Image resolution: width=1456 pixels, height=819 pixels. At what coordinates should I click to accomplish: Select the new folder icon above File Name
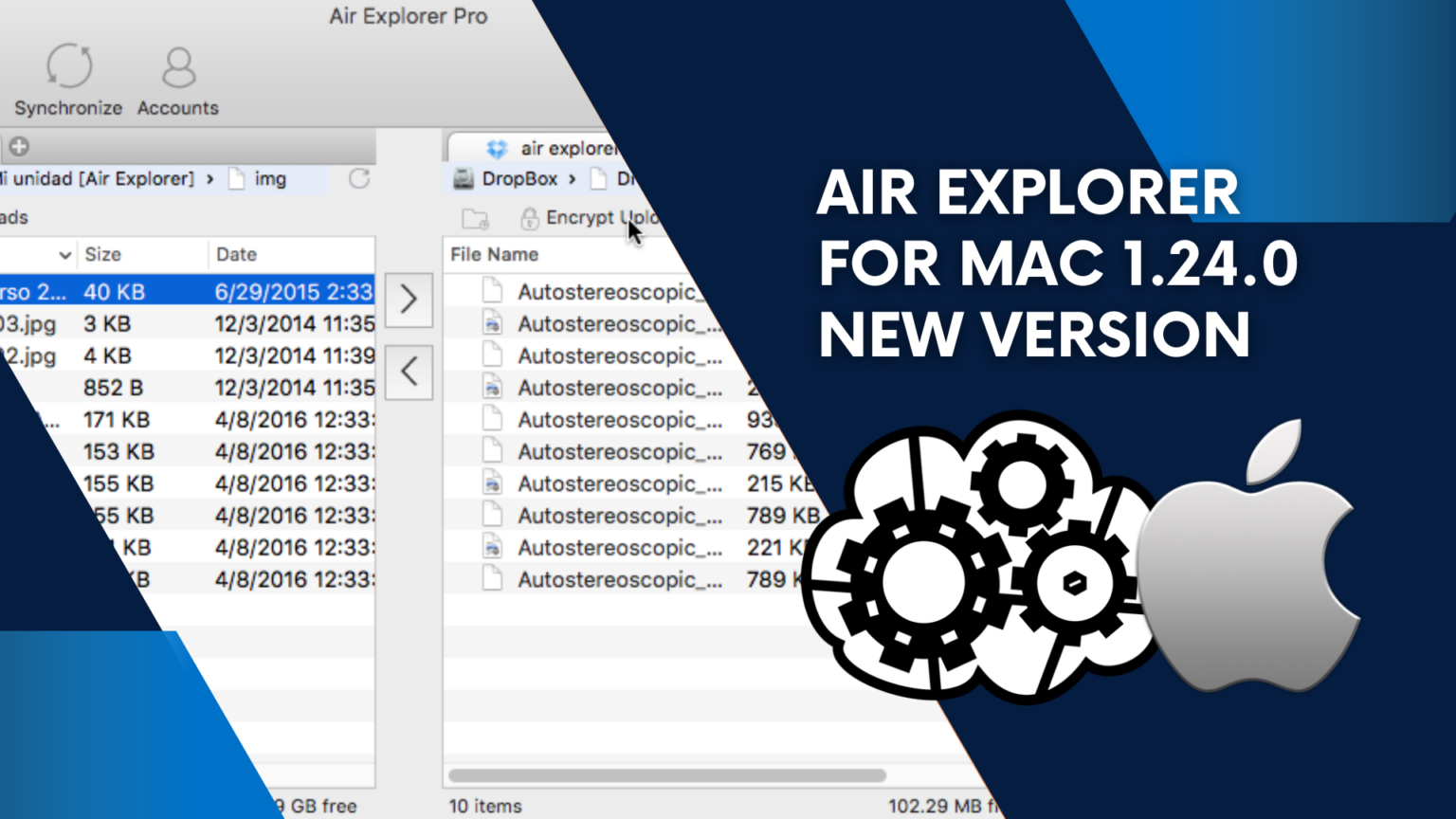476,218
